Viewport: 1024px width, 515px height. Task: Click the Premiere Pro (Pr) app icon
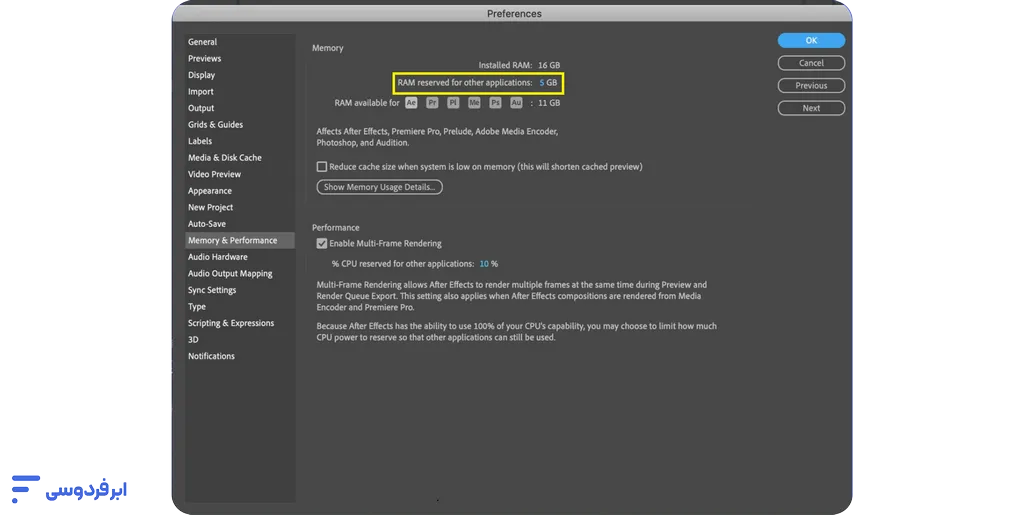(x=432, y=103)
